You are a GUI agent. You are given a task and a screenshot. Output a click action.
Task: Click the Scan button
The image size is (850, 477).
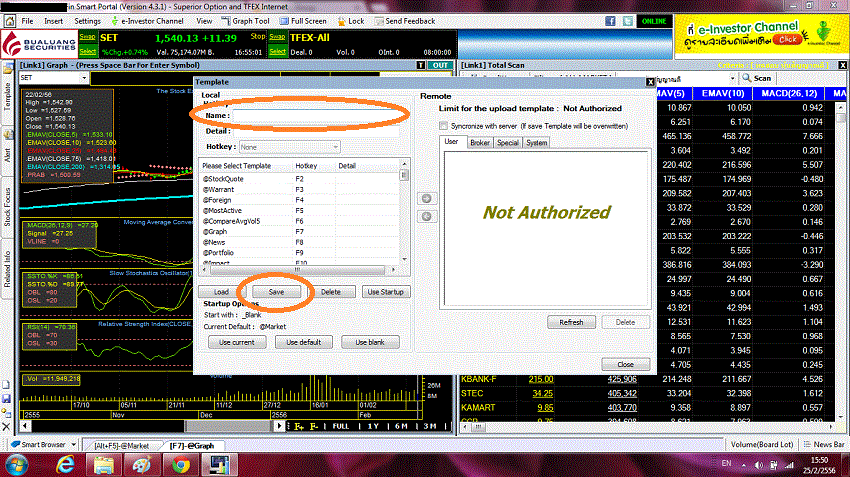click(x=757, y=79)
